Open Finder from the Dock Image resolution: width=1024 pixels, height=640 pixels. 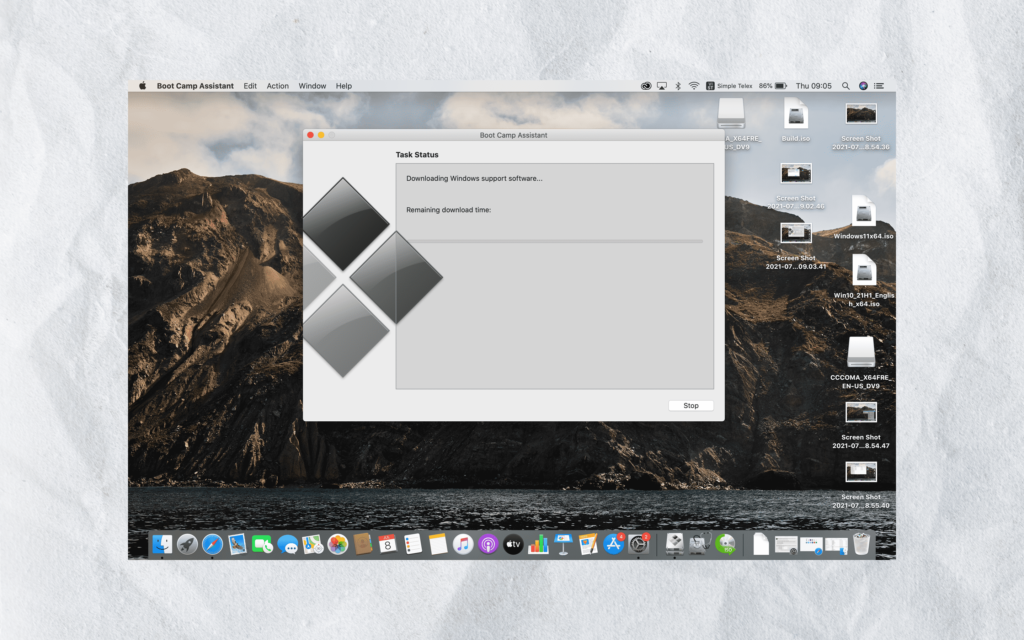pos(162,544)
